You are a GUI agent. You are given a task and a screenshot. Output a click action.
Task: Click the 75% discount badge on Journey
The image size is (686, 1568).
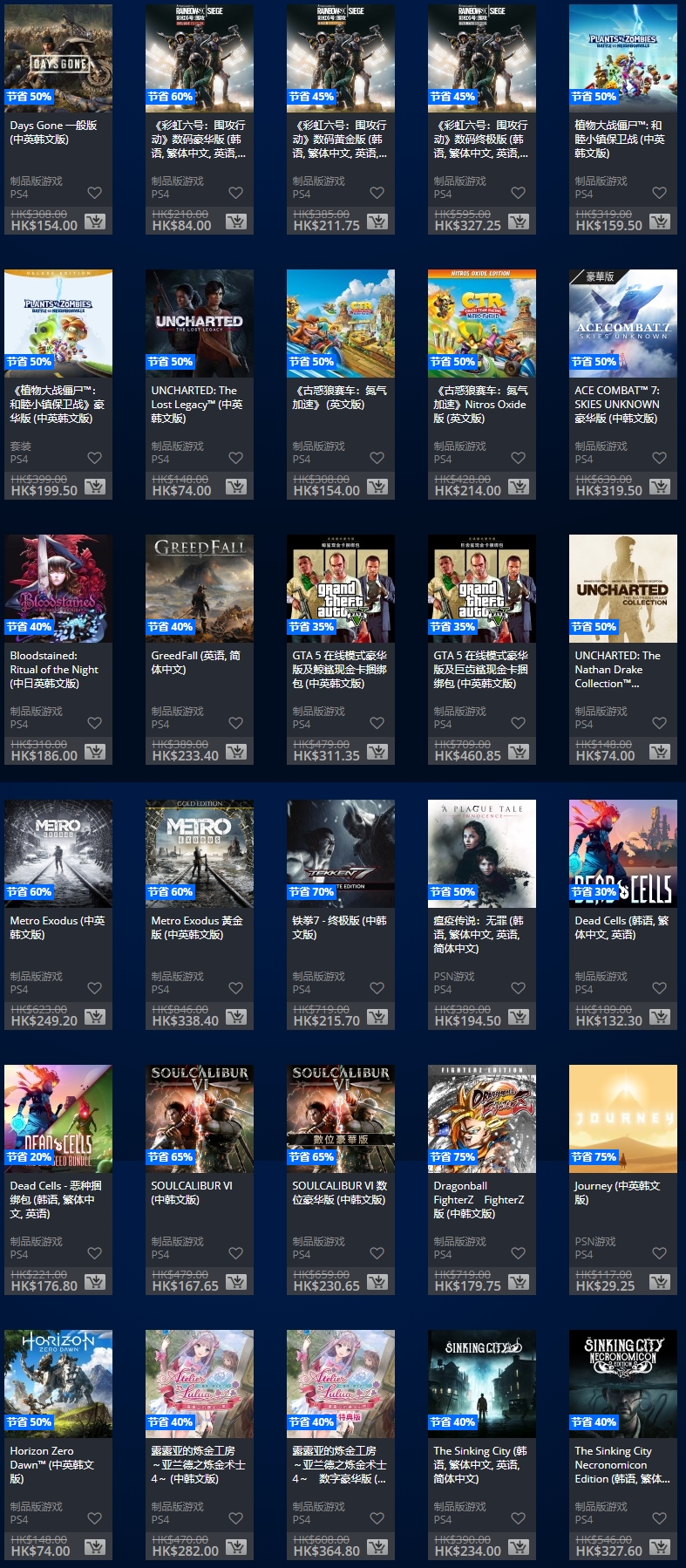594,1157
